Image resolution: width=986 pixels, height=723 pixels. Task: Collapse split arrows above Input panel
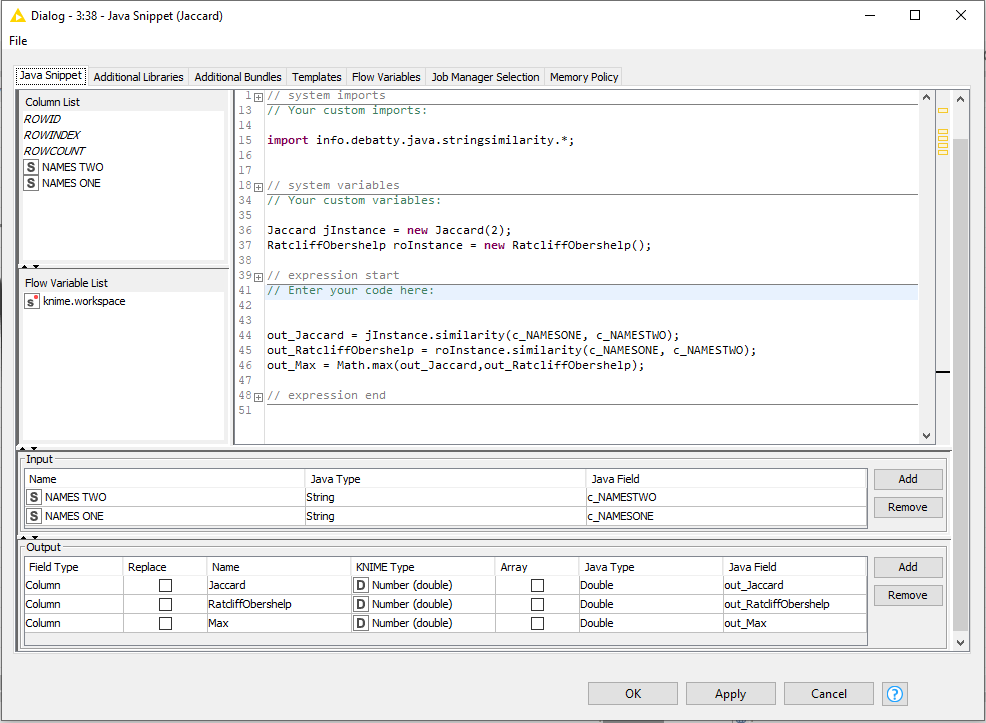(x=28, y=448)
